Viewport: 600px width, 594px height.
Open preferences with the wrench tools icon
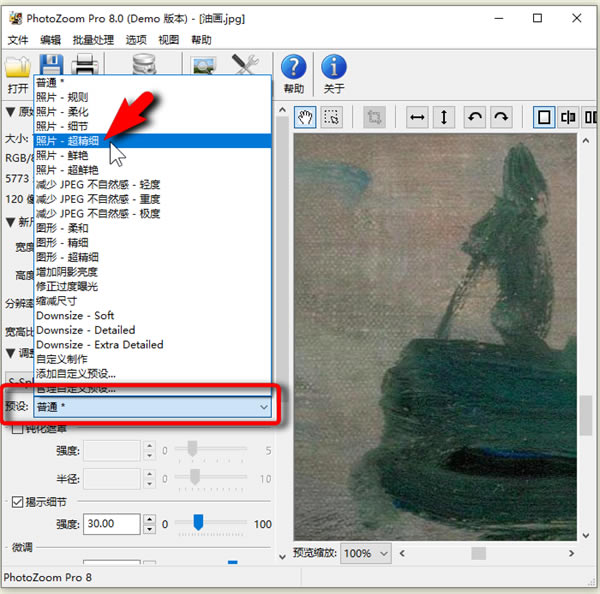pos(245,64)
